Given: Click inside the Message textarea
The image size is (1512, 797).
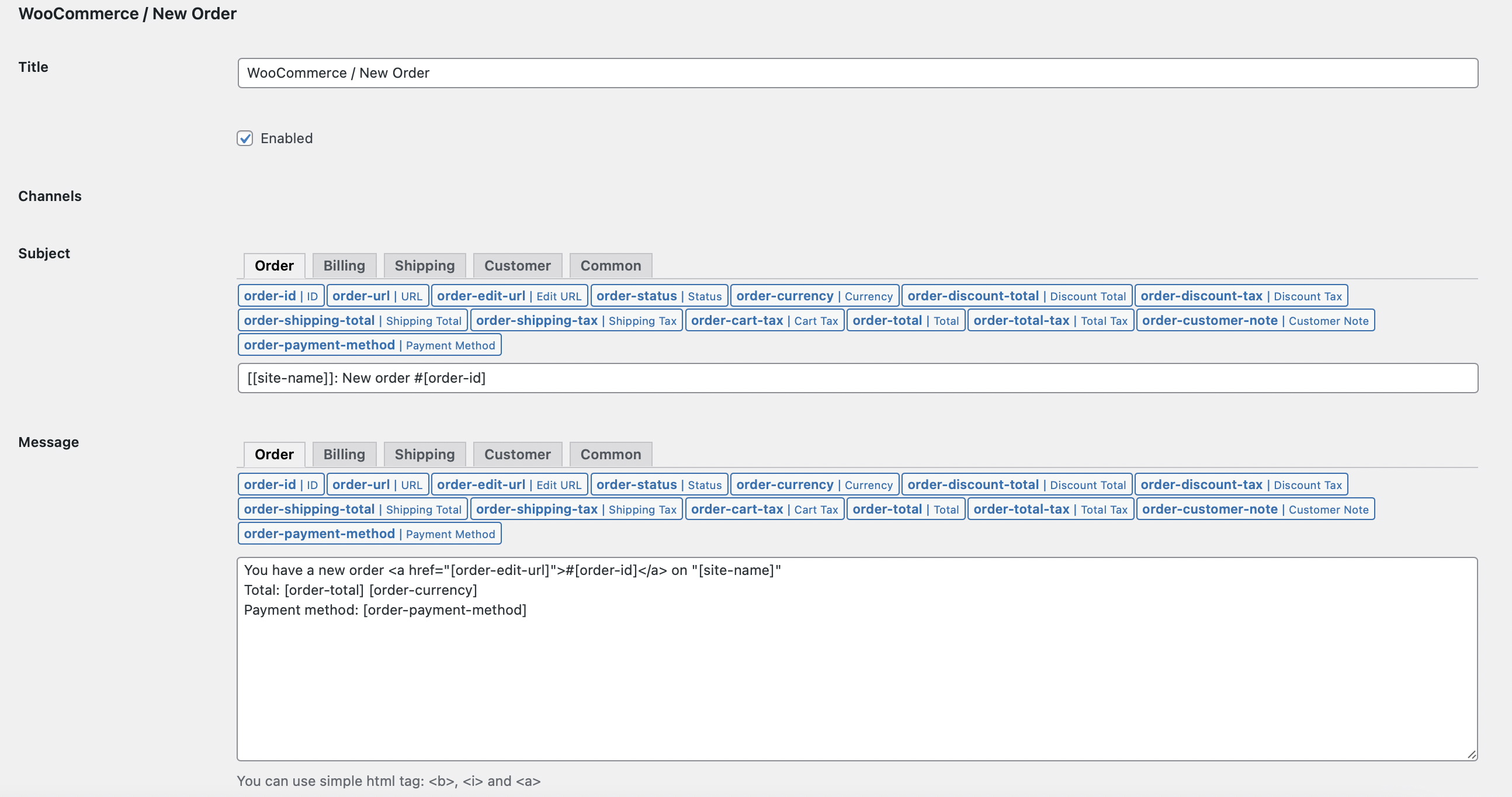Looking at the screenshot, I should click(x=858, y=659).
